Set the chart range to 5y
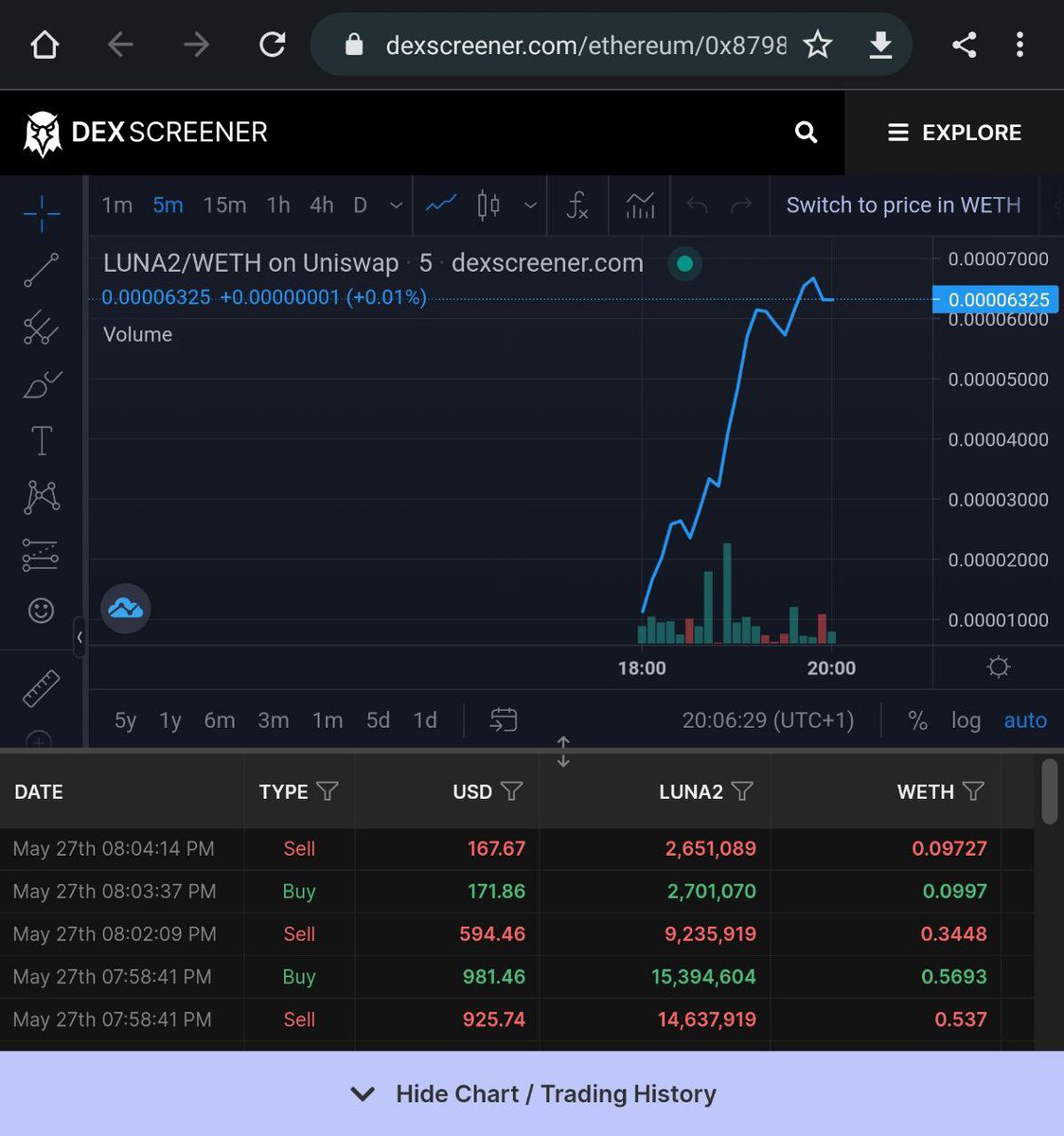 (x=125, y=720)
